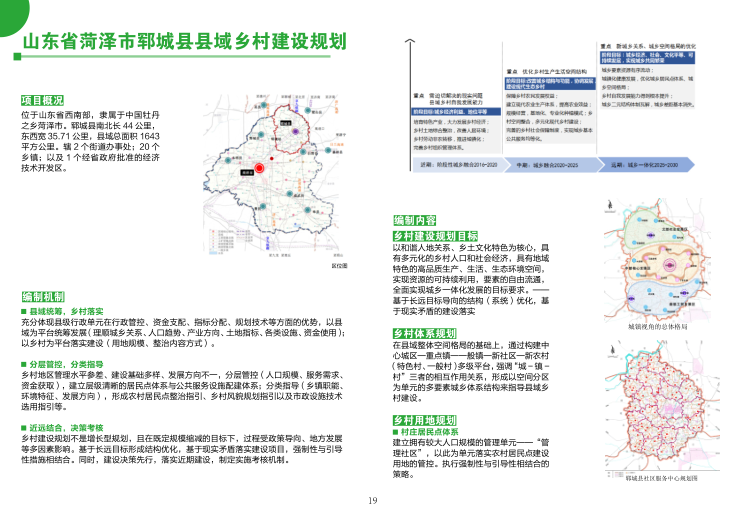Image resolution: width=741 pixels, height=521 pixels.
Task: Click the paragraph starting 充分体现县级行政单元
Action: point(183,332)
